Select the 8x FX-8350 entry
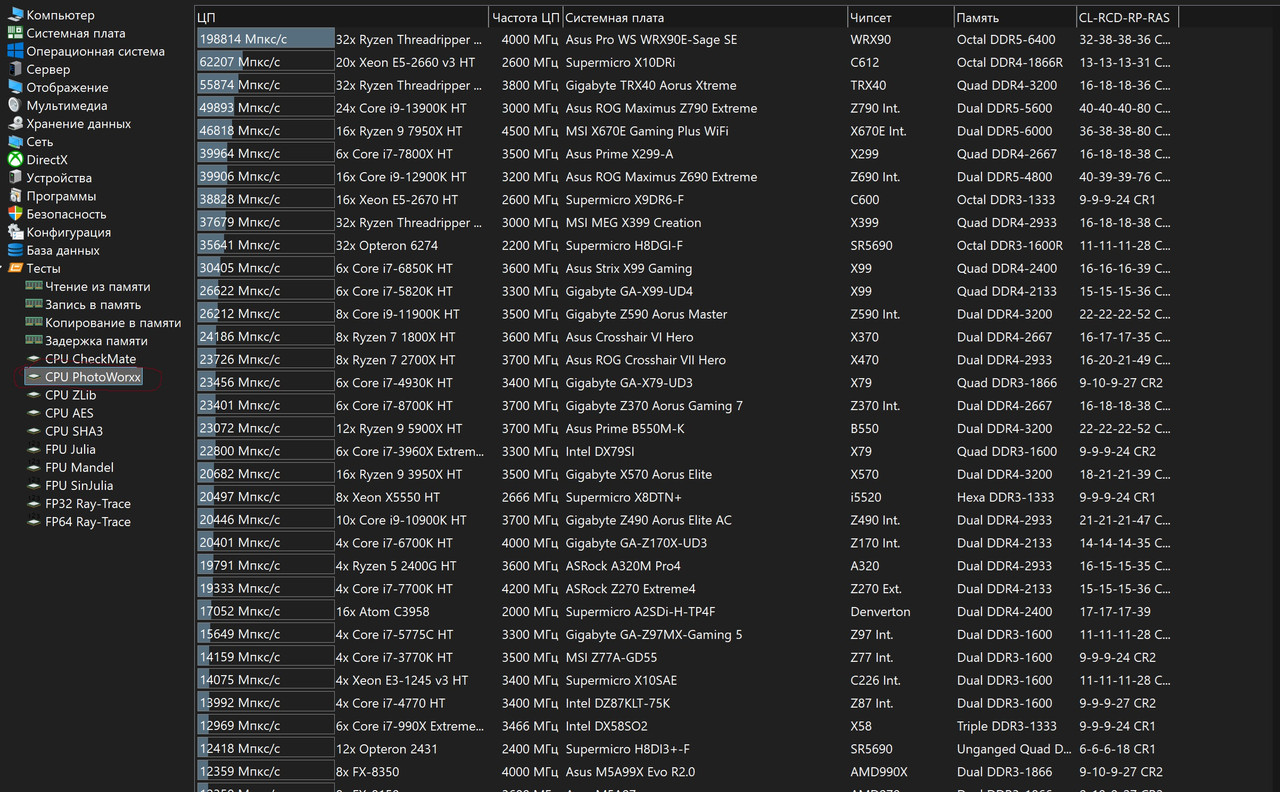1280x792 pixels. click(368, 772)
